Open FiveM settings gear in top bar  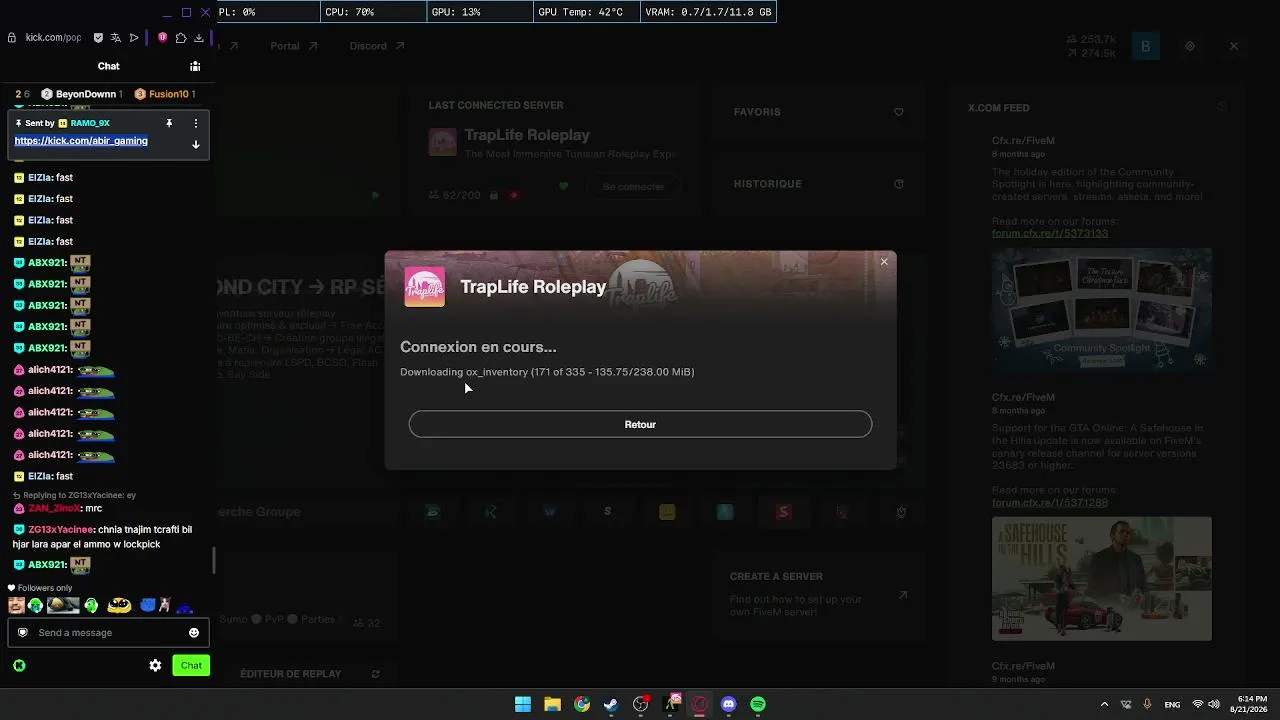coord(1190,46)
